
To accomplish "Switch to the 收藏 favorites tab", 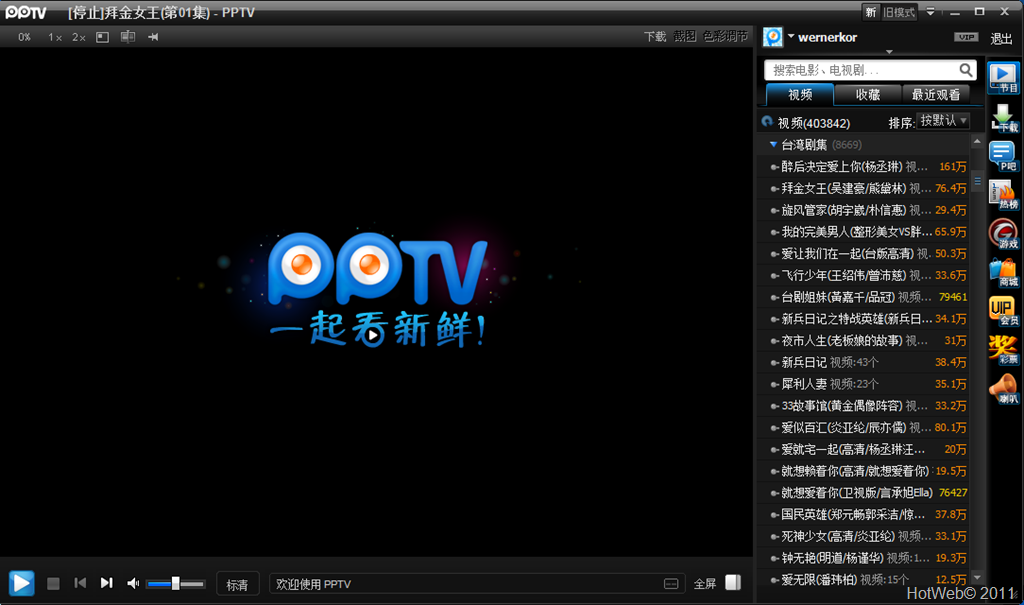I will click(x=868, y=95).
